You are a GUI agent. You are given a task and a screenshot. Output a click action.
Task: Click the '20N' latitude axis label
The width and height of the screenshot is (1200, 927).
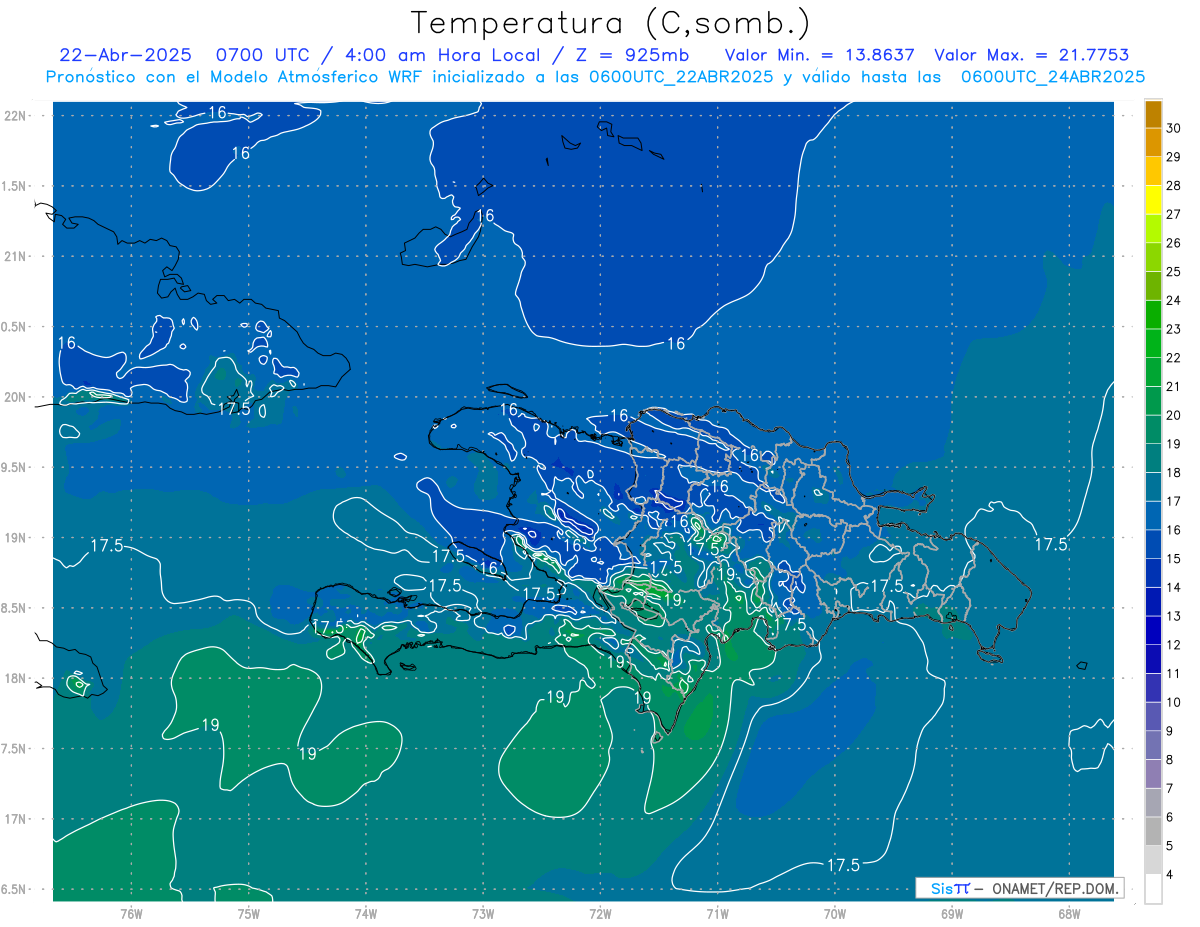(15, 397)
